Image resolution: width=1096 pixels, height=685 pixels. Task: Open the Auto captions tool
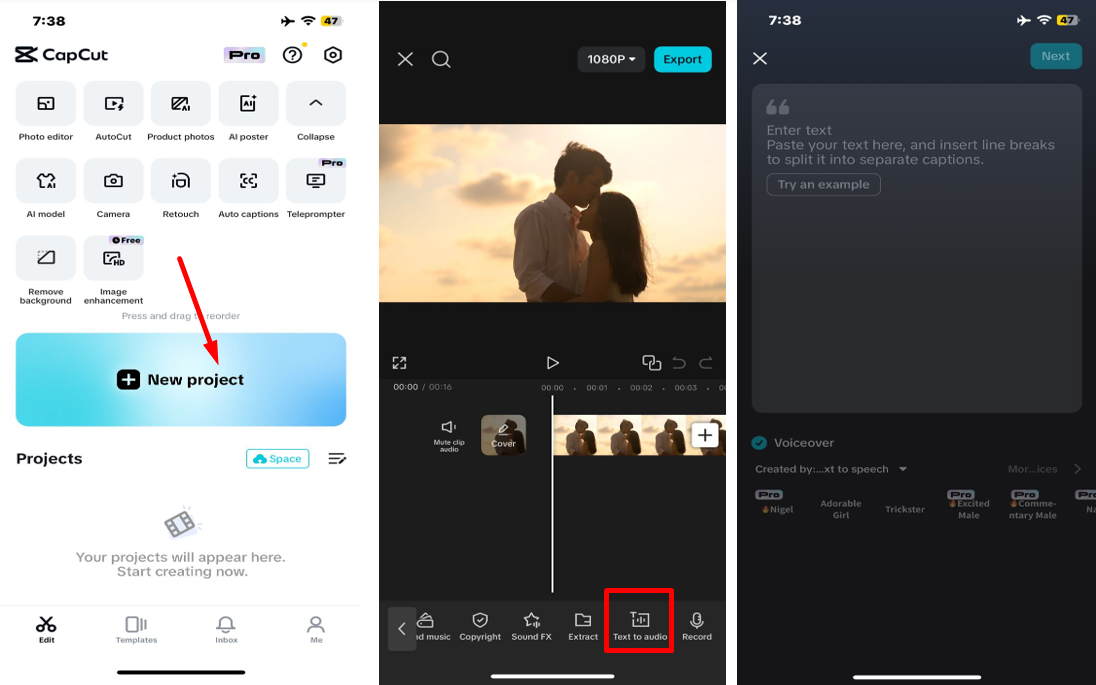click(x=248, y=181)
